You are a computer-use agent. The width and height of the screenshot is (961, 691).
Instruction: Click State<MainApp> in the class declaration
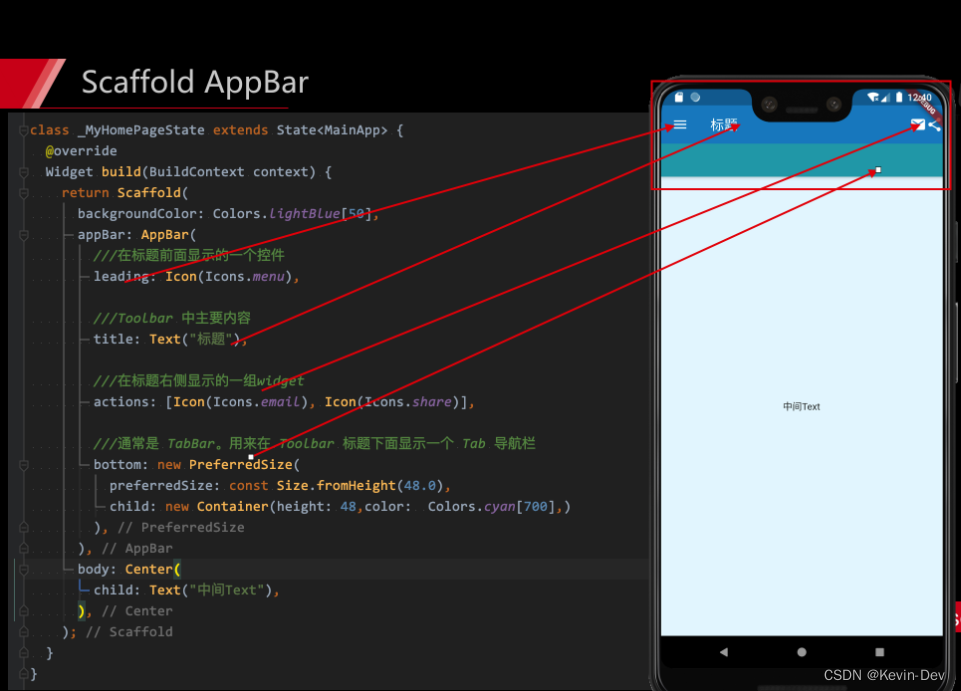(332, 130)
